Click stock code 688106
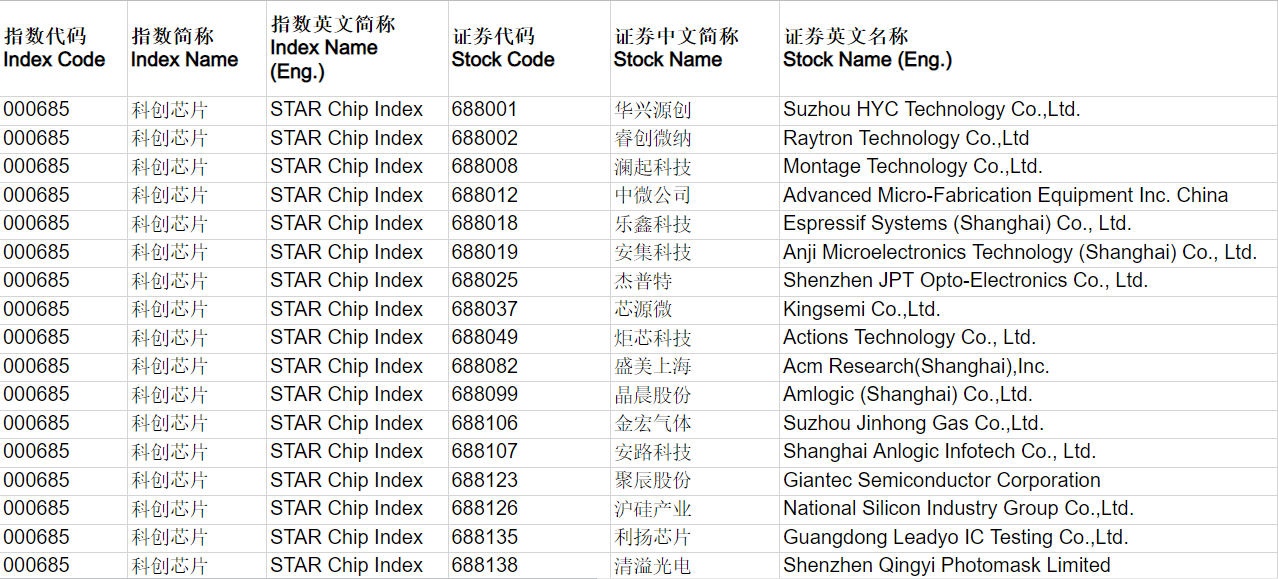This screenshot has height=579, width=1278. [485, 423]
